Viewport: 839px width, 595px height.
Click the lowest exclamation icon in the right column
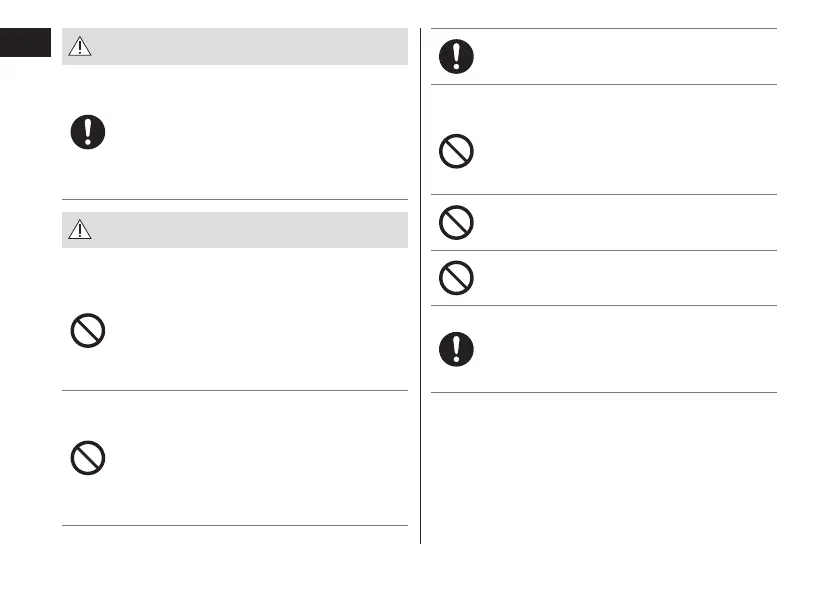[x=457, y=349]
